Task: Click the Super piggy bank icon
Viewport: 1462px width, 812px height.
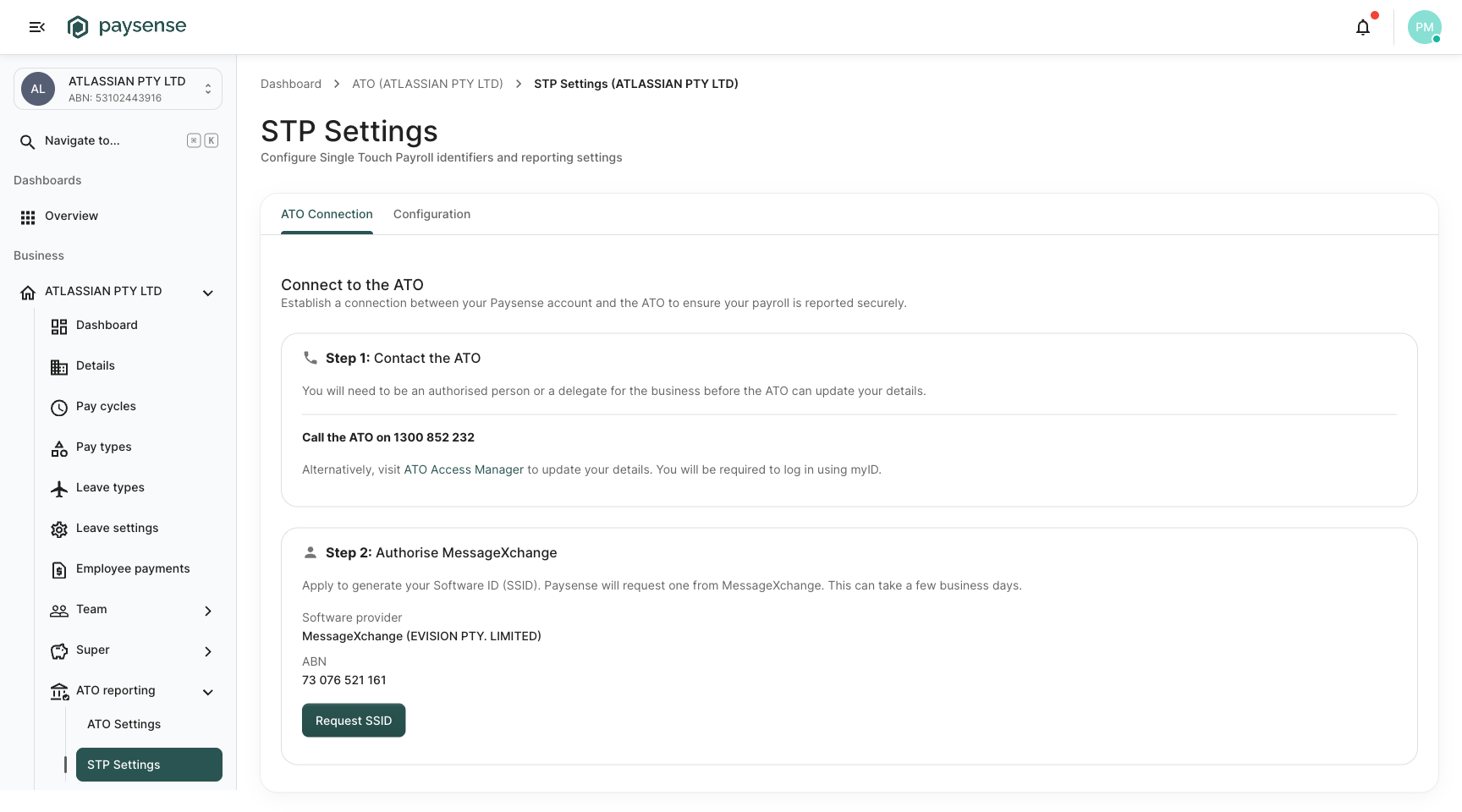Action: [59, 651]
